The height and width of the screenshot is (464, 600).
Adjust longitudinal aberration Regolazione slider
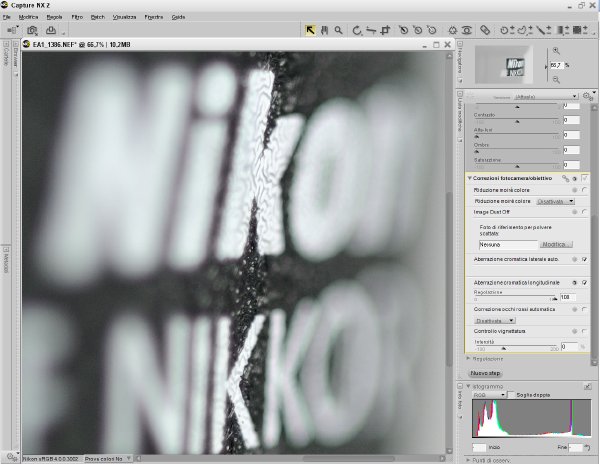[x=554, y=299]
